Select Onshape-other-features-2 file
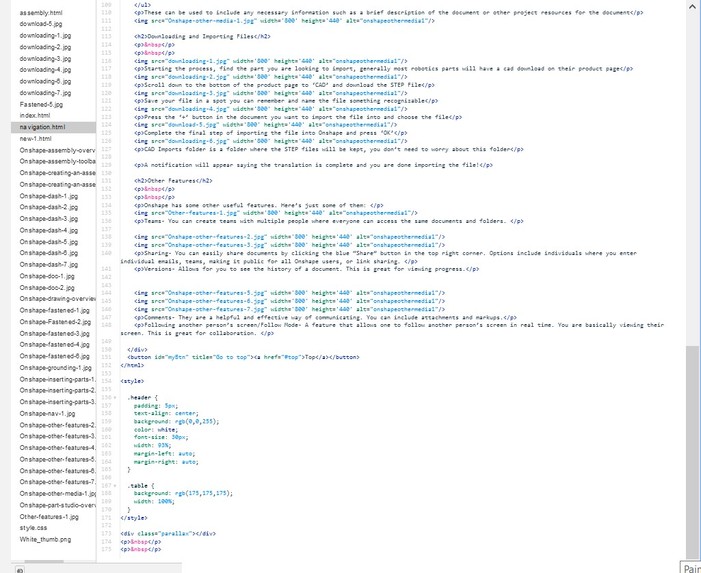This screenshot has height=573, width=701. click(x=57, y=425)
